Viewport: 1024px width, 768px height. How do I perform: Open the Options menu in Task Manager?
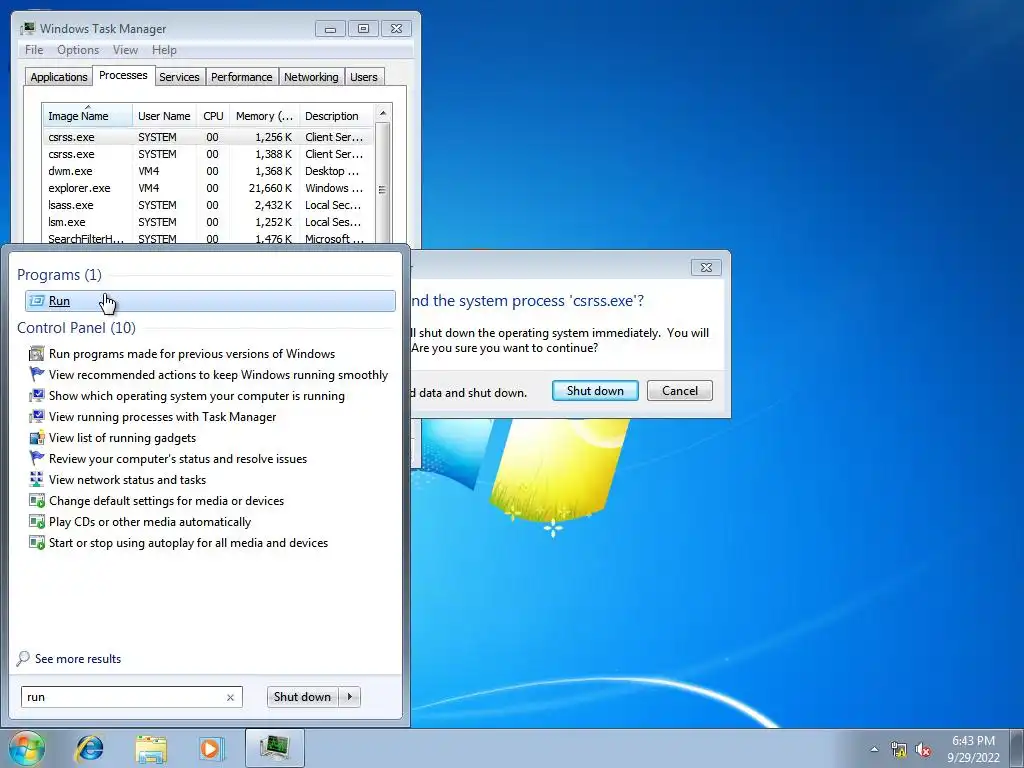coord(78,50)
